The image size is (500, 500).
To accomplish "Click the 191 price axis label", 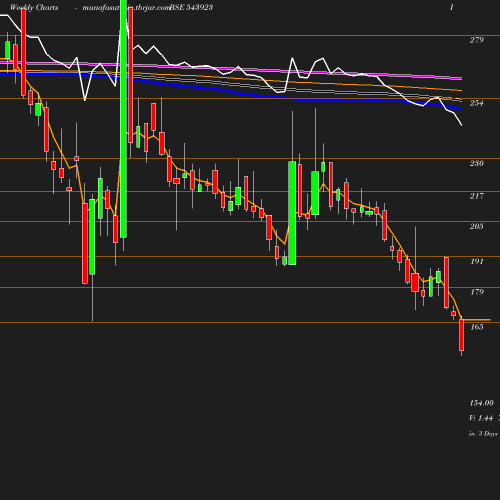I will pyautogui.click(x=477, y=261).
